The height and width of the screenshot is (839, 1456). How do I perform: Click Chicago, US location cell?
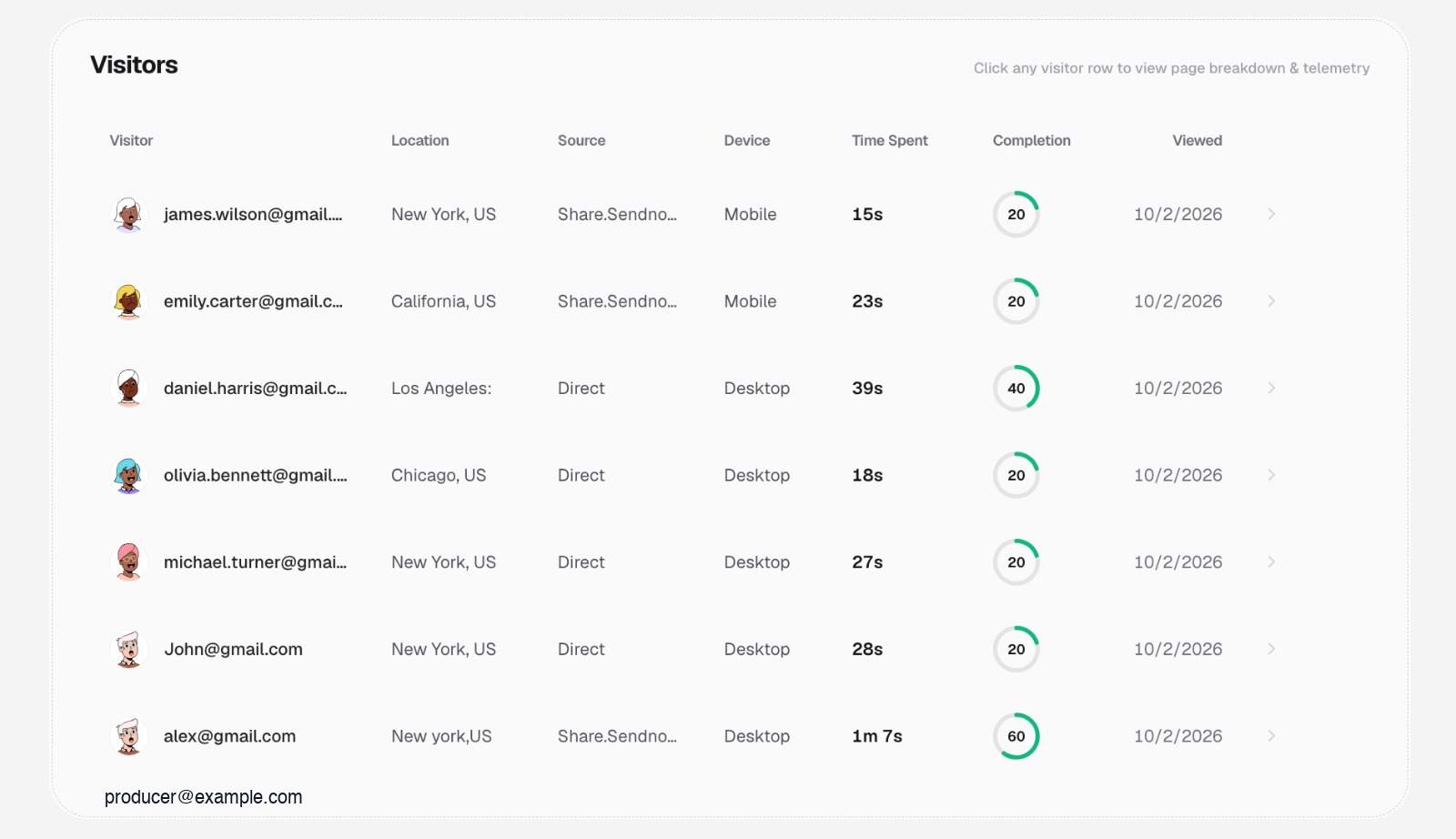439,475
